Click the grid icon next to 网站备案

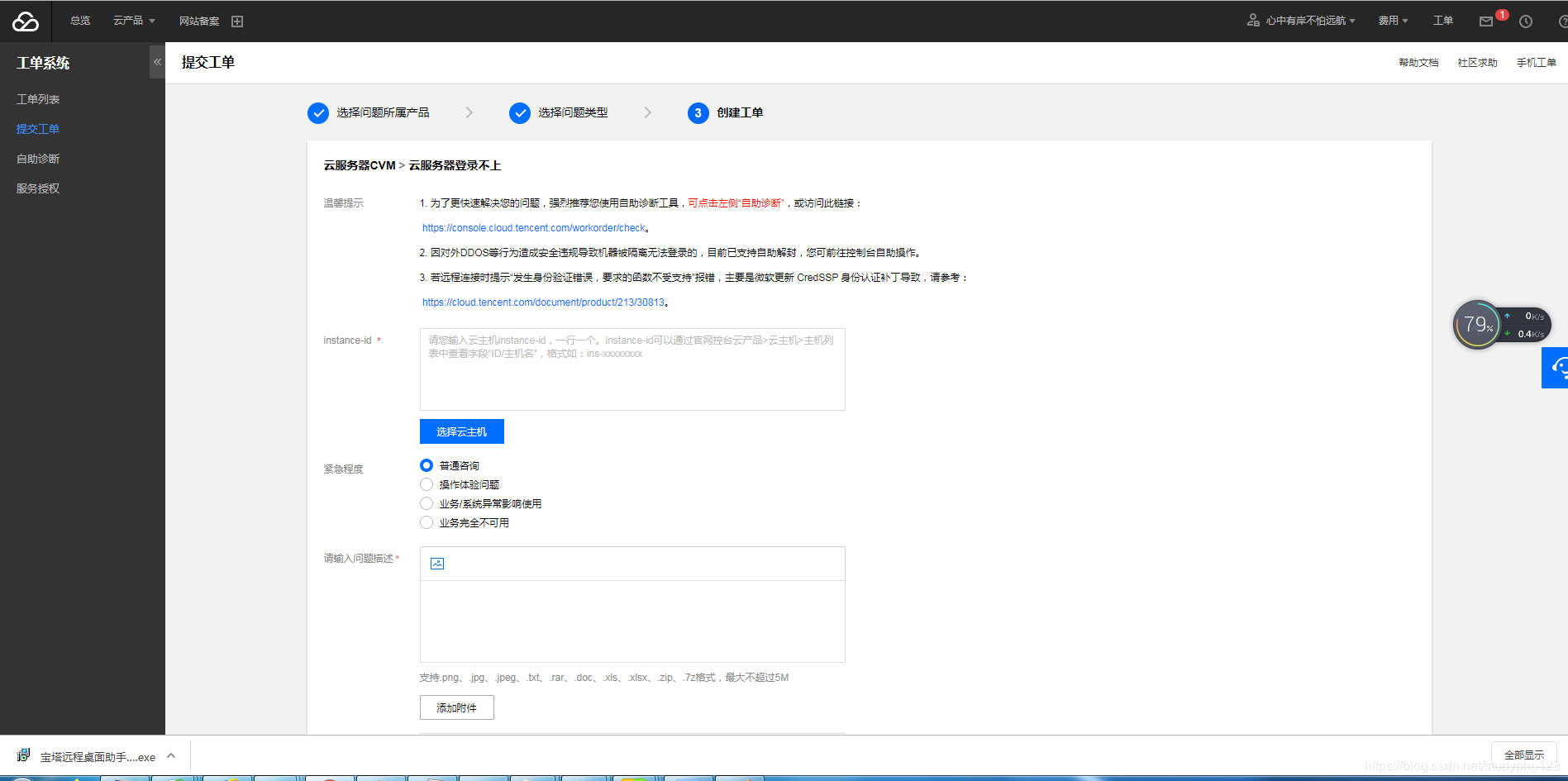coord(237,20)
